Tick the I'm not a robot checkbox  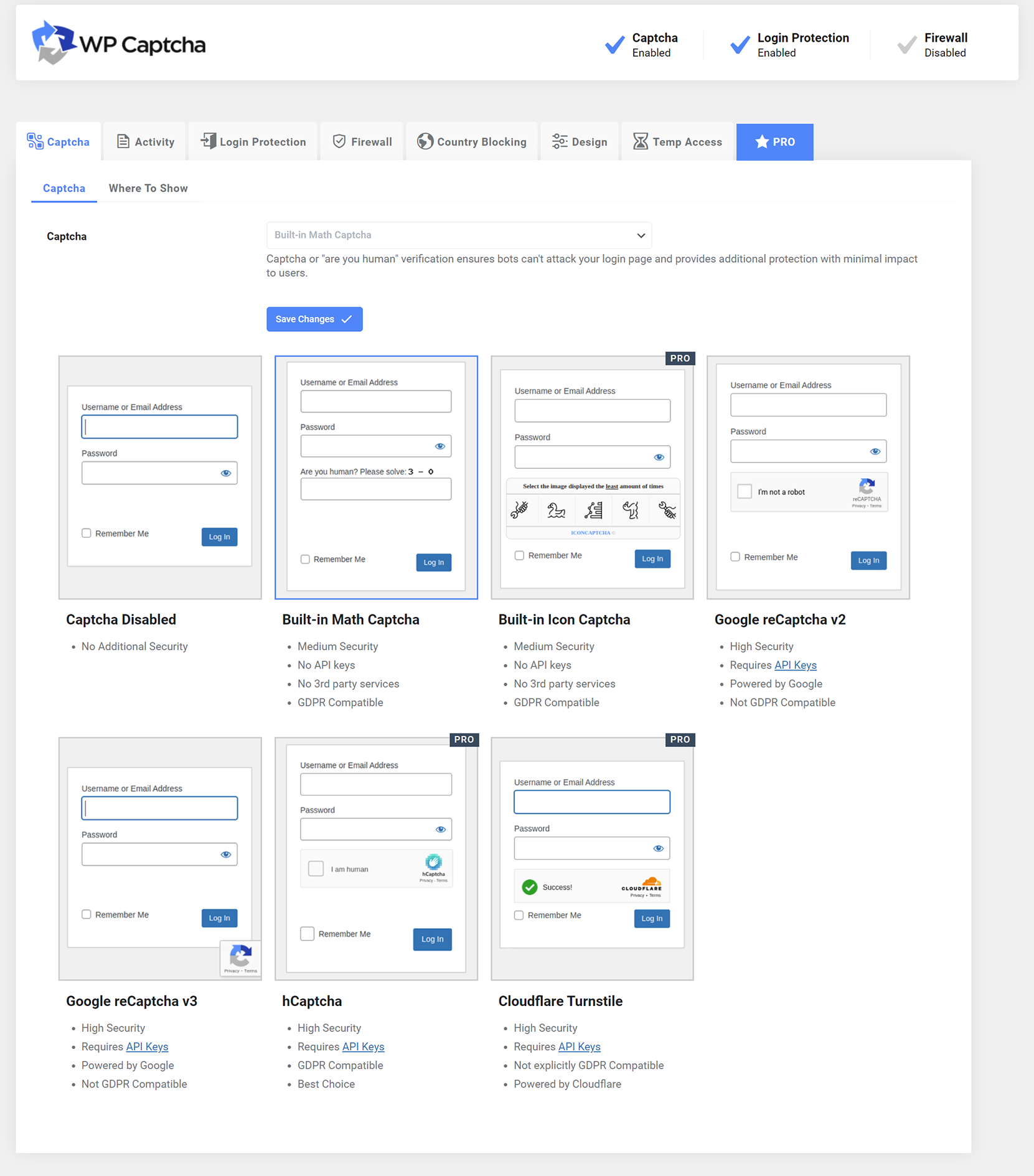pyautogui.click(x=745, y=491)
